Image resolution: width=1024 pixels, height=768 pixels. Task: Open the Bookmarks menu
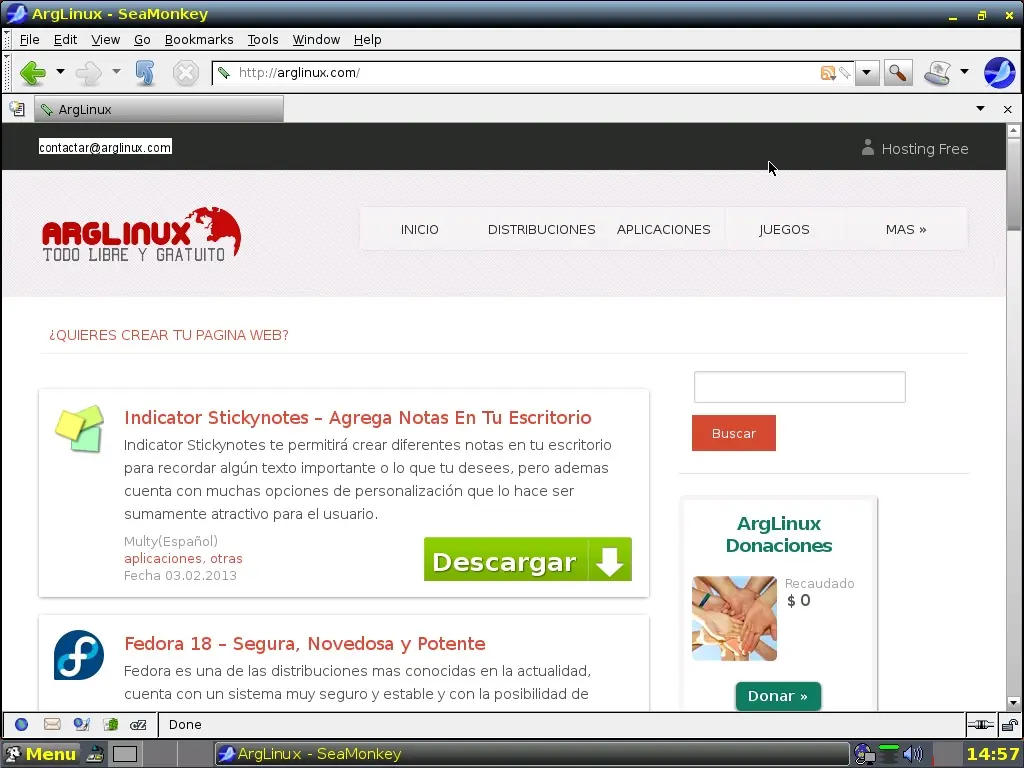tap(199, 40)
